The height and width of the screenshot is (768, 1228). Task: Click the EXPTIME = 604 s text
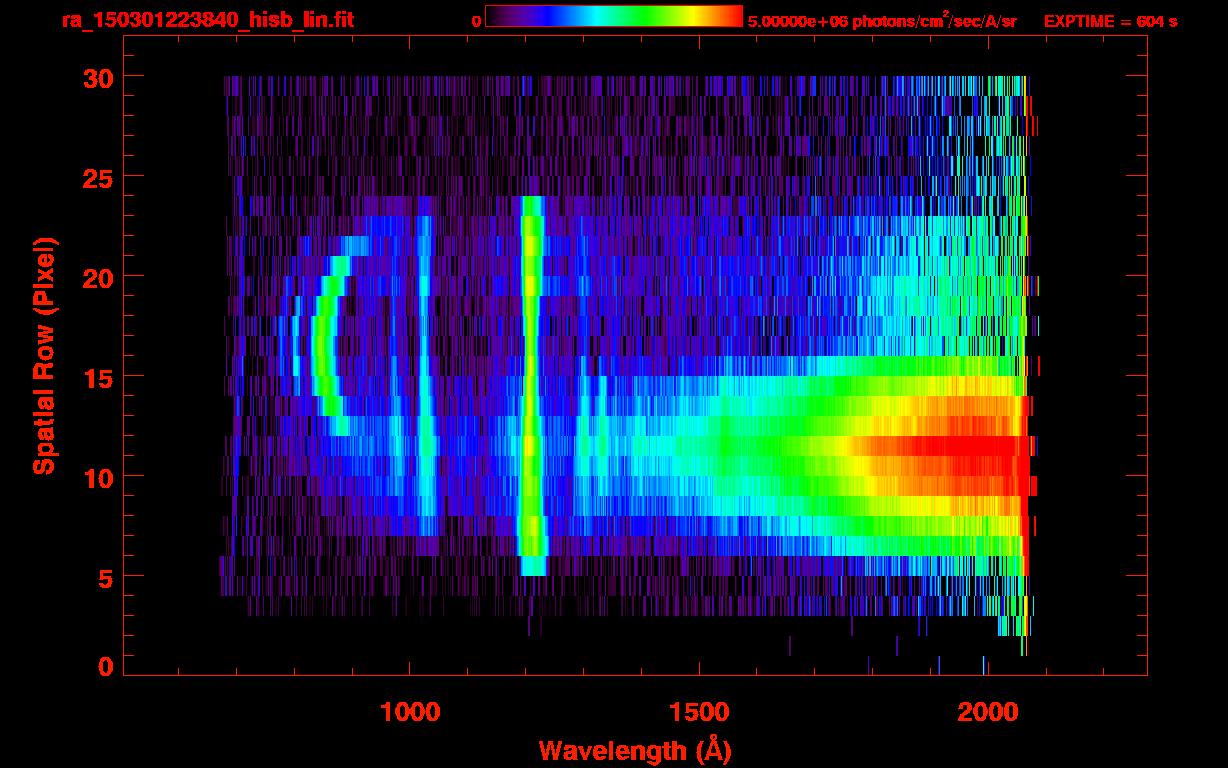pyautogui.click(x=1110, y=20)
